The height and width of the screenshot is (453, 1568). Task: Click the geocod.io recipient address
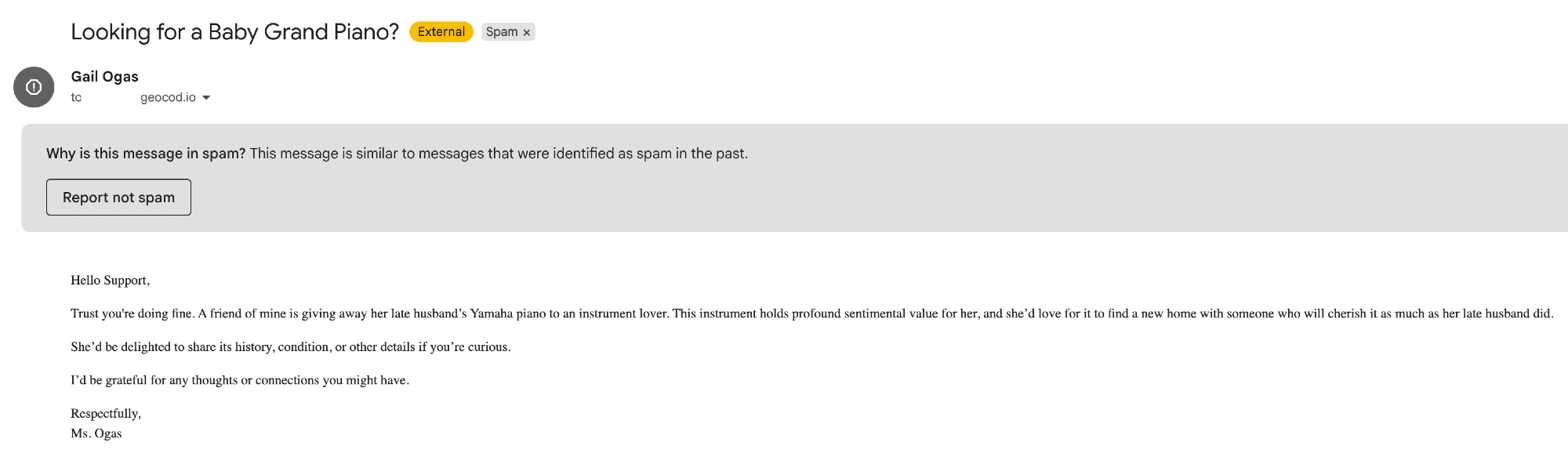tap(168, 98)
